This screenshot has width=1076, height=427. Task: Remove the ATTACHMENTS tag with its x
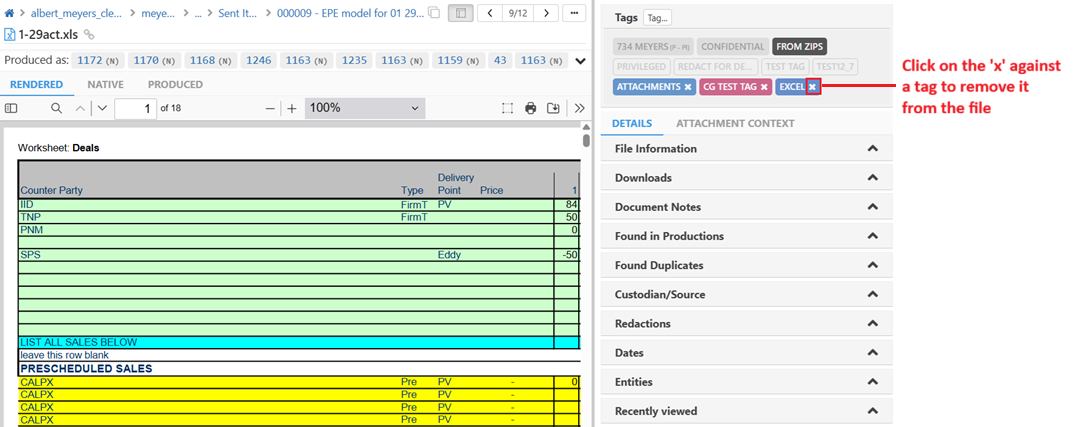click(688, 87)
